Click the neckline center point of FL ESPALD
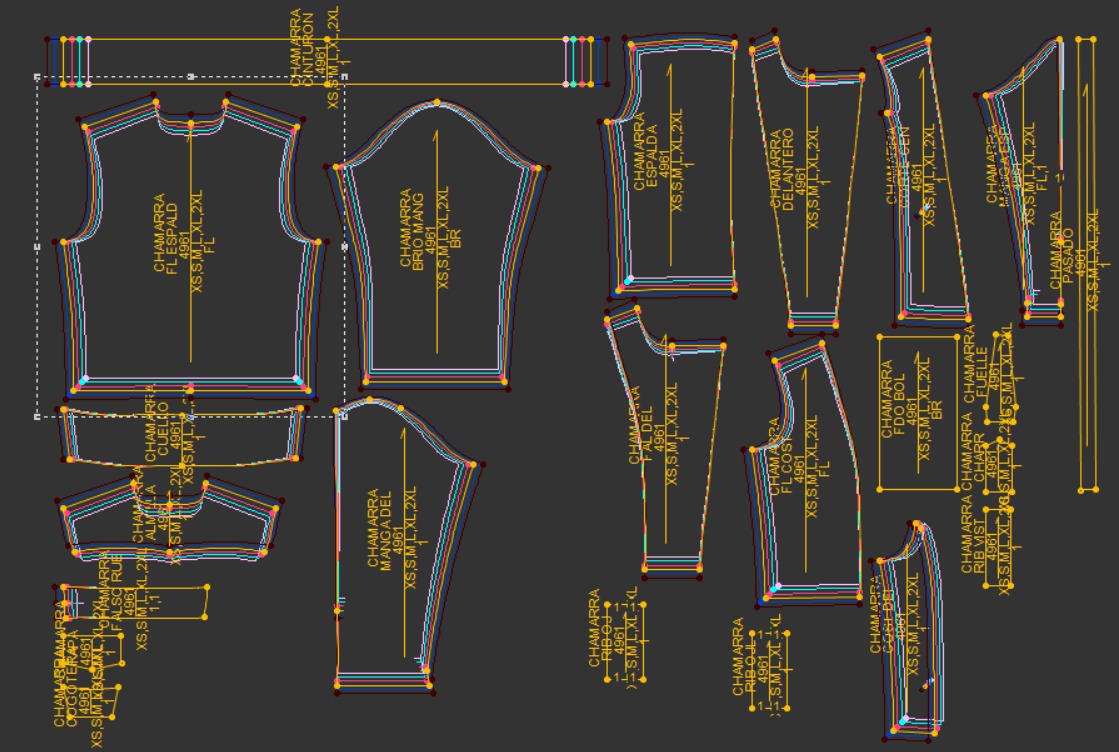The height and width of the screenshot is (752, 1119). 191,126
